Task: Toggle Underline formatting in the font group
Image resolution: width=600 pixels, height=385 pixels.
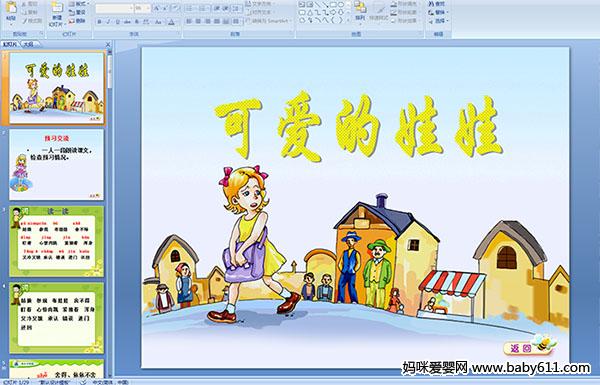Action: pos(117,22)
